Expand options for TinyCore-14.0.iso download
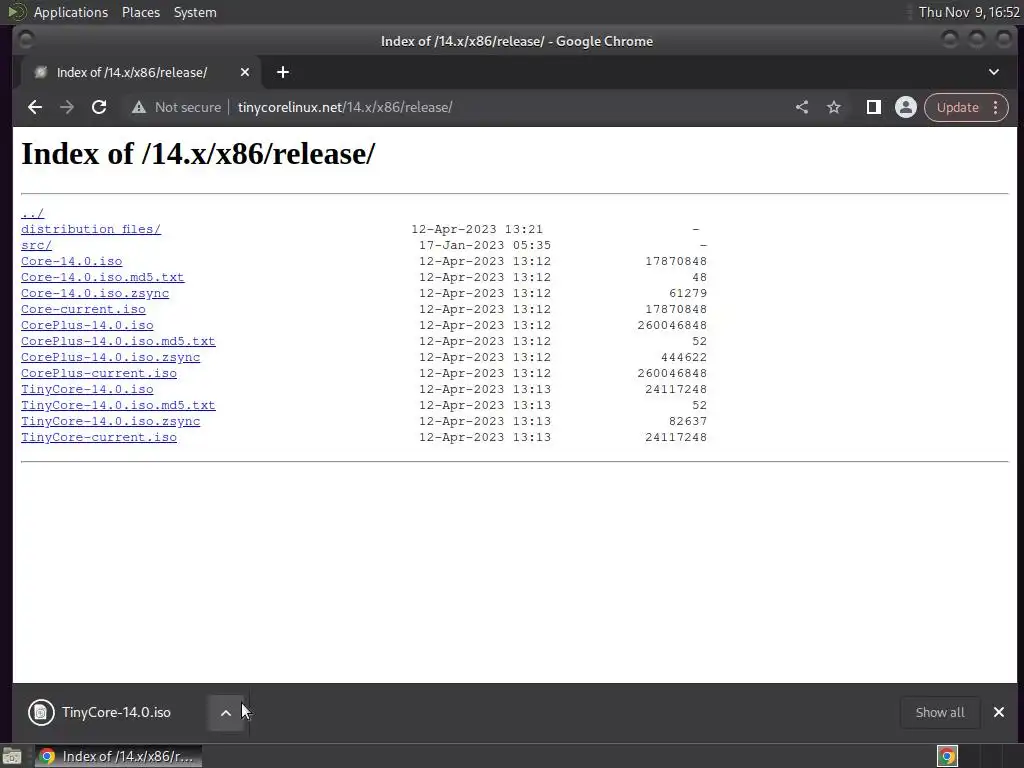The width and height of the screenshot is (1024, 768). click(225, 712)
